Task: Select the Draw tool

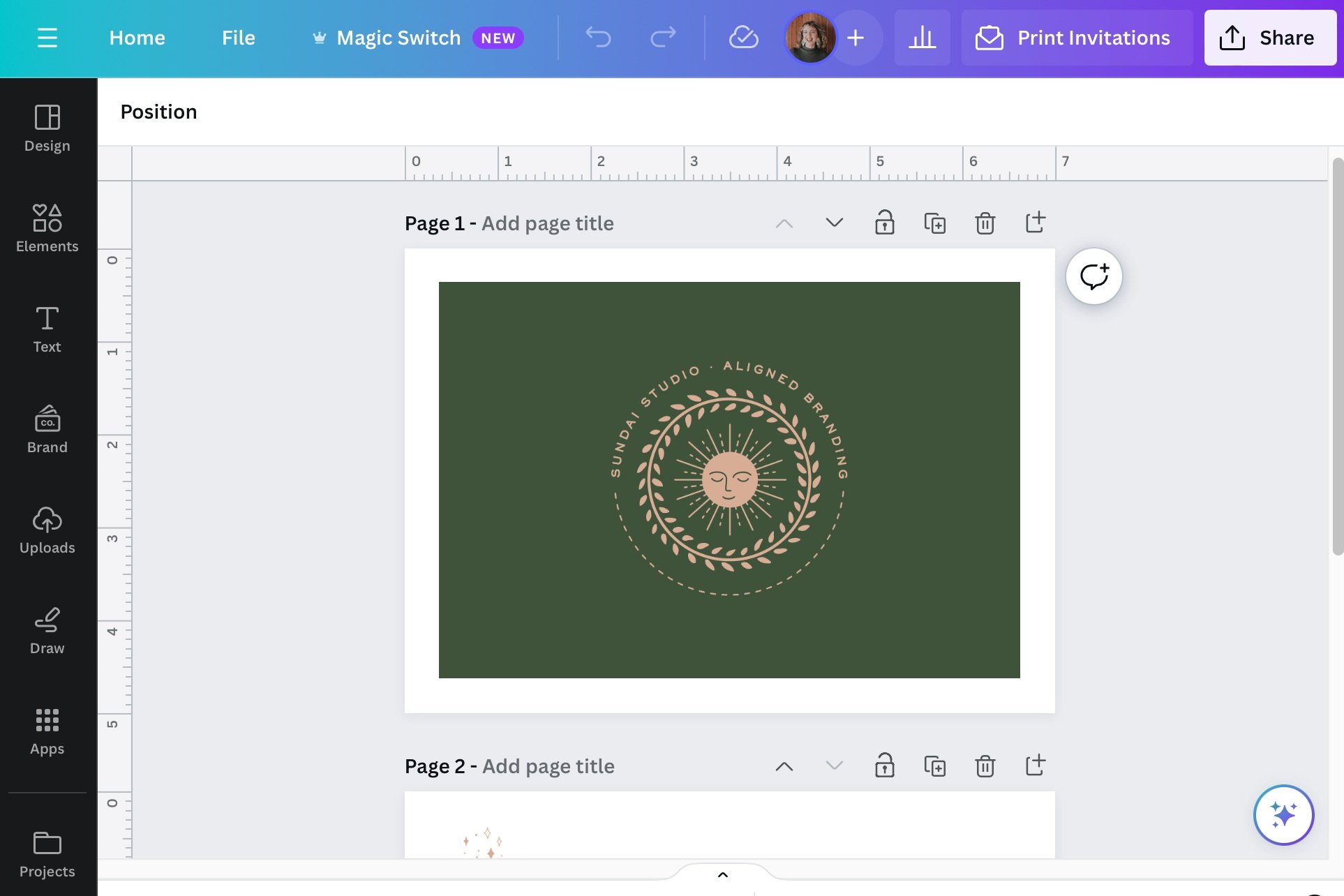Action: [x=47, y=630]
